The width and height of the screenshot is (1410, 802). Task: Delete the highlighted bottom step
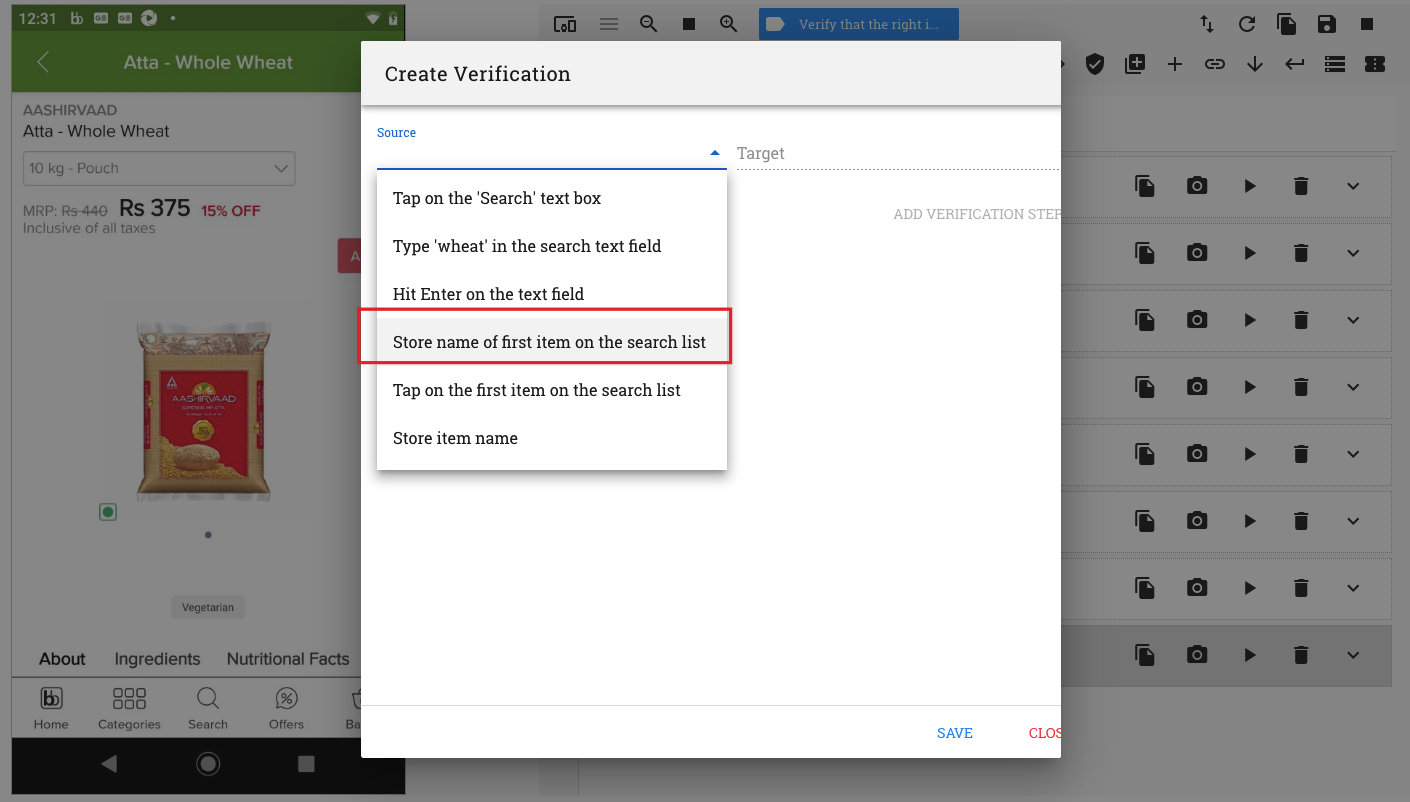coord(1301,655)
